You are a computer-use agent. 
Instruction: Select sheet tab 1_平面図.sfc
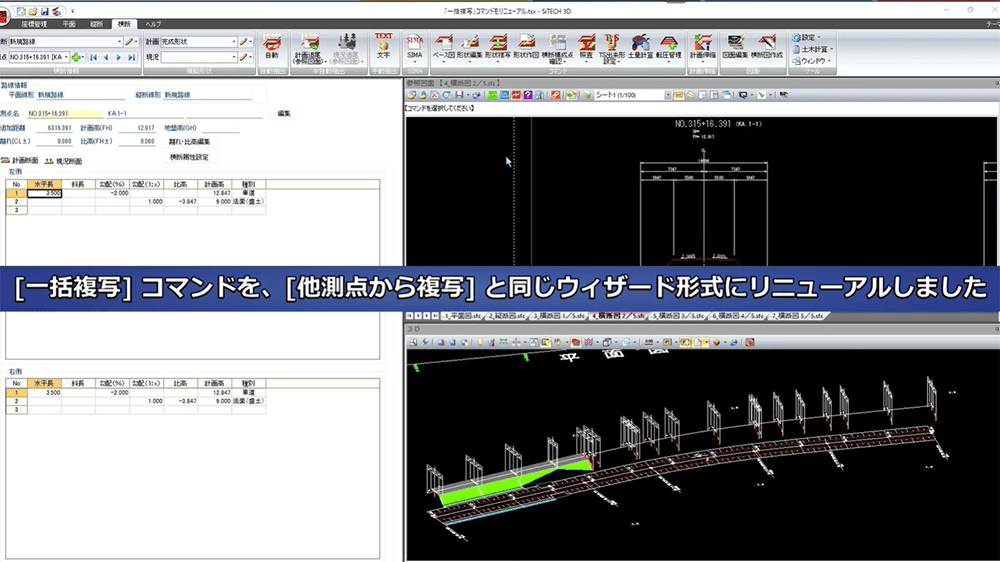(464, 316)
